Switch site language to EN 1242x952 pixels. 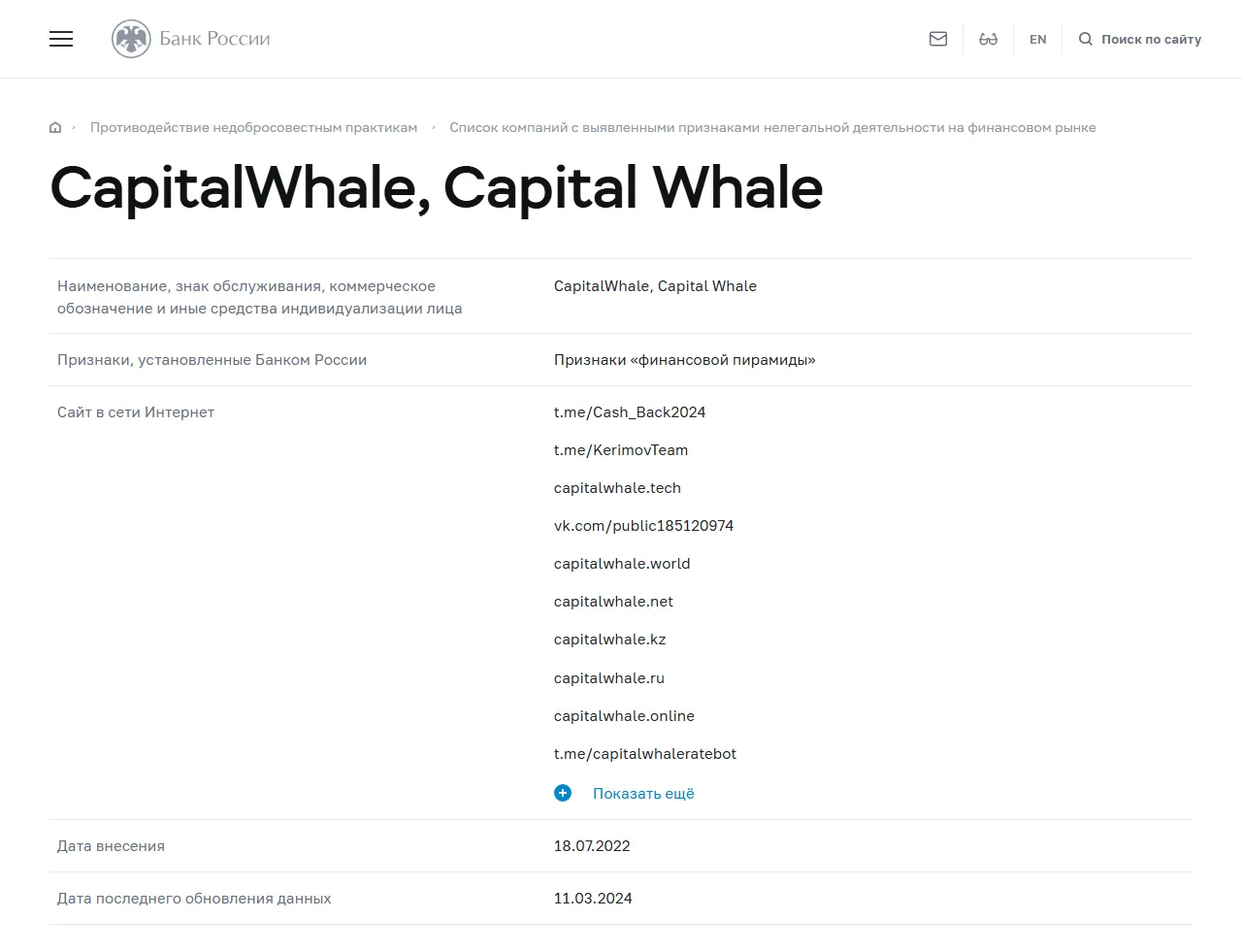click(x=1038, y=40)
